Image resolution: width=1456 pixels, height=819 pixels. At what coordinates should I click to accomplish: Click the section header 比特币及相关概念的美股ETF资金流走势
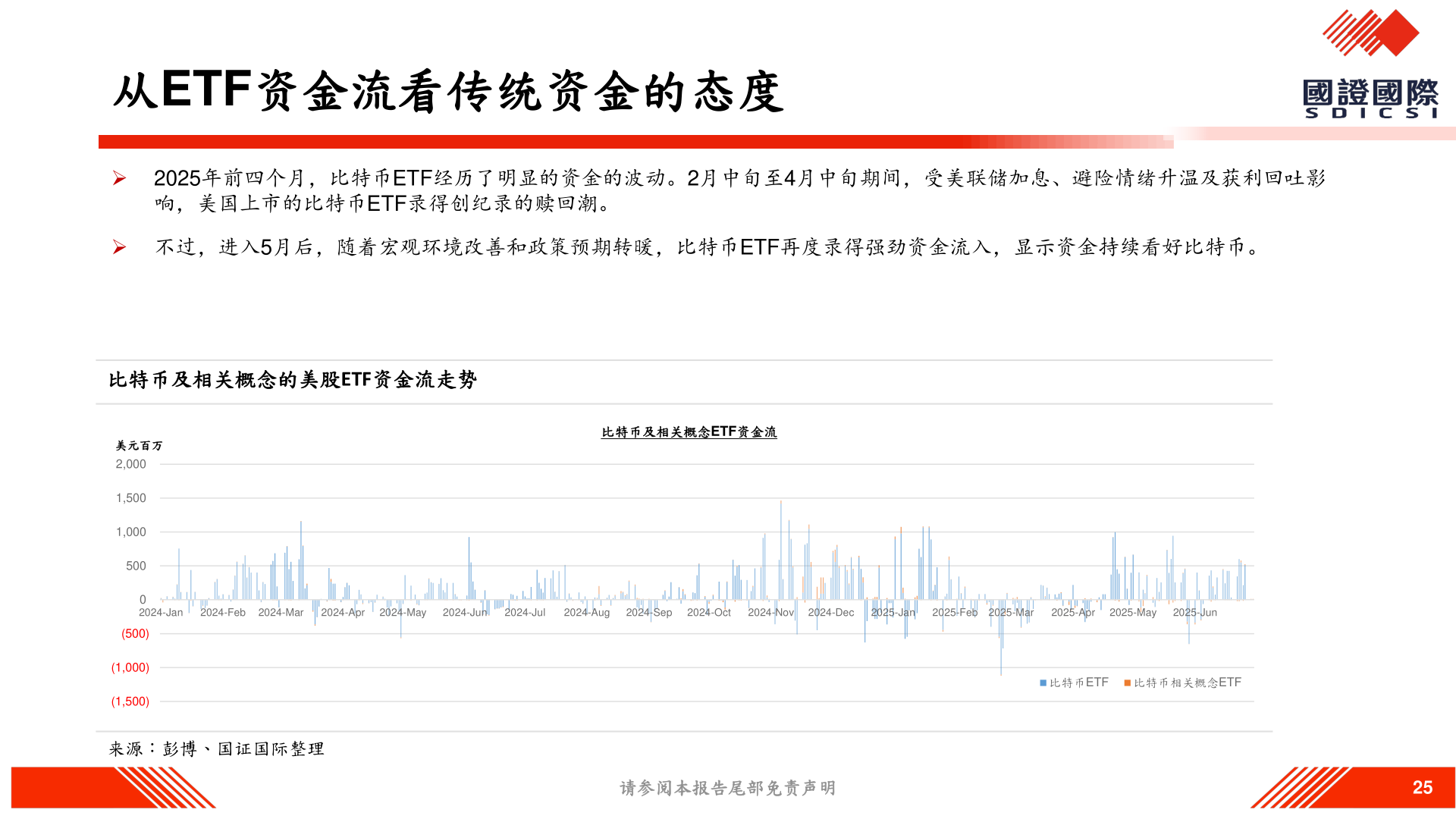(x=294, y=379)
